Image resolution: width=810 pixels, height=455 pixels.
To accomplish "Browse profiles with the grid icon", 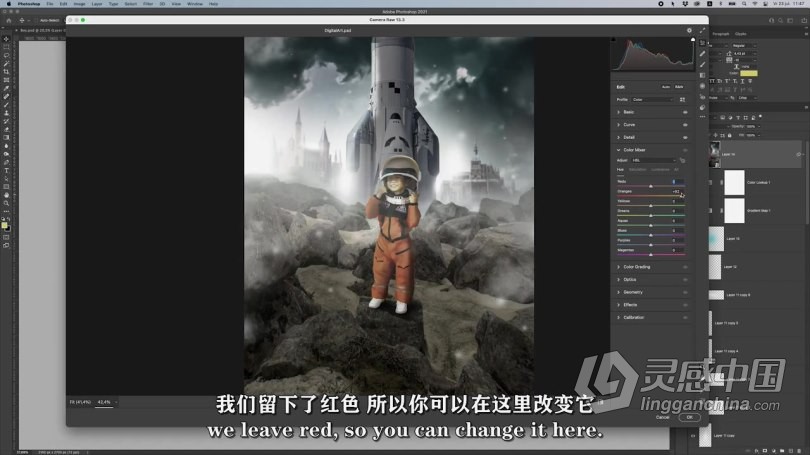I will [682, 100].
